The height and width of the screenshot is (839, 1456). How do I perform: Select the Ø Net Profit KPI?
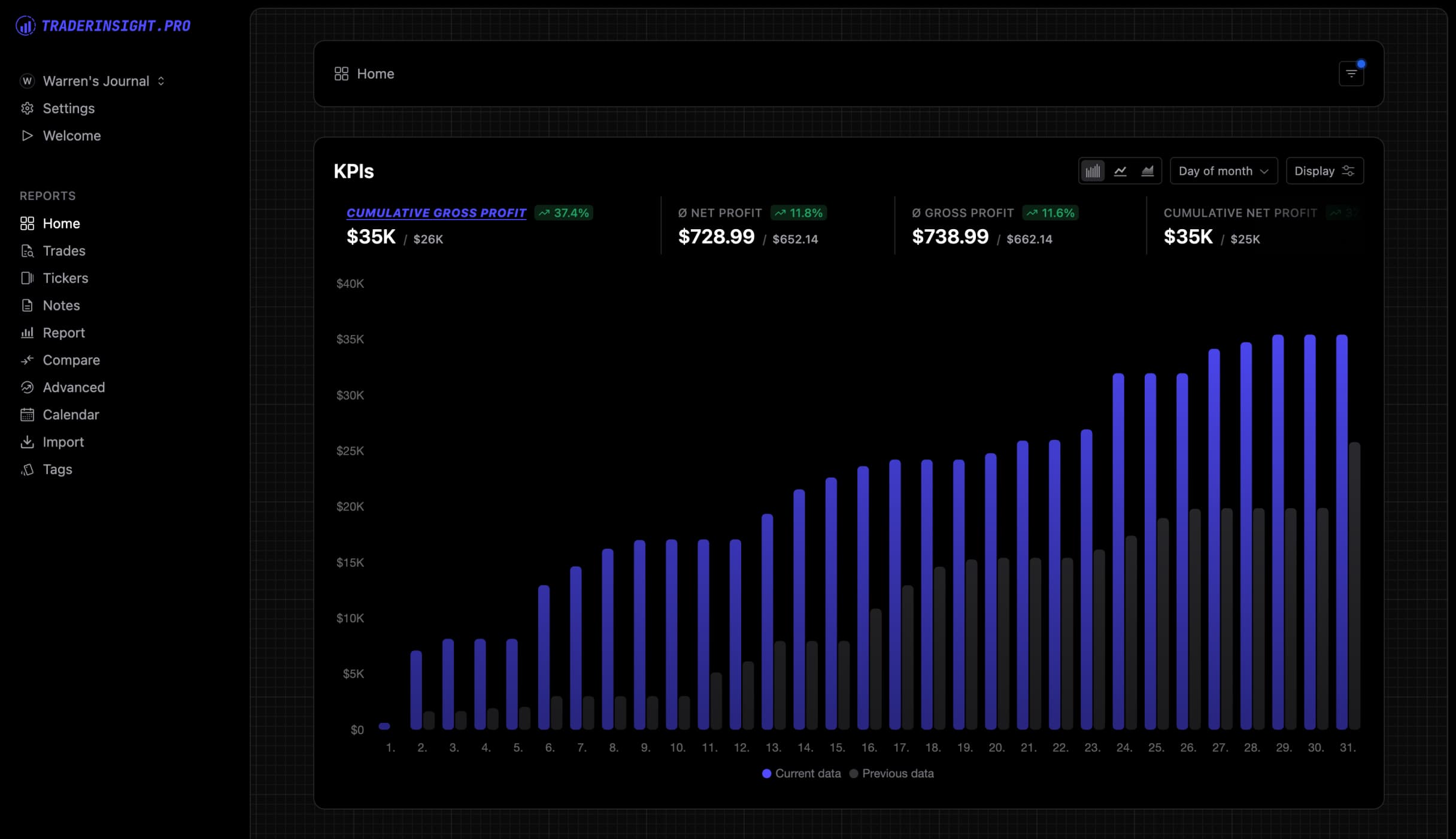click(720, 213)
